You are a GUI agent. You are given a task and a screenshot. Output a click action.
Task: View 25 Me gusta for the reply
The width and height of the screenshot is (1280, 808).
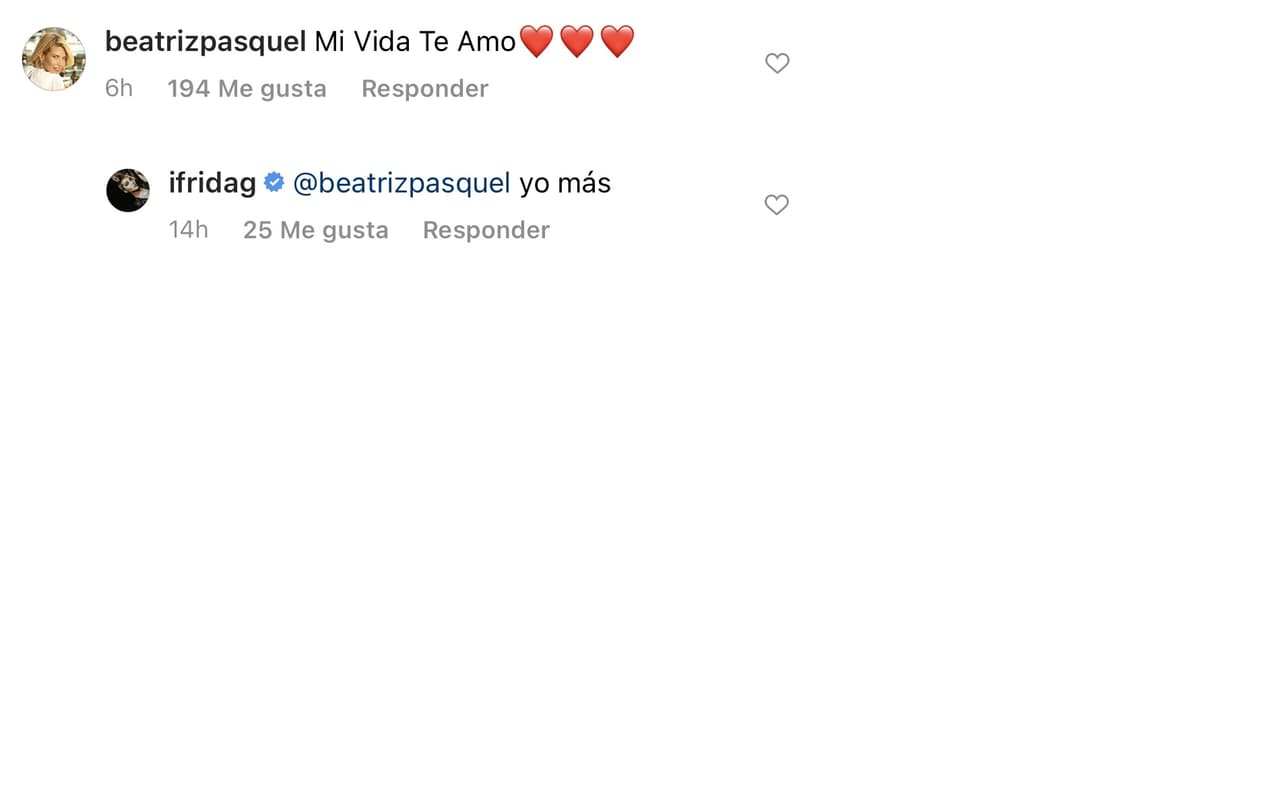point(315,230)
